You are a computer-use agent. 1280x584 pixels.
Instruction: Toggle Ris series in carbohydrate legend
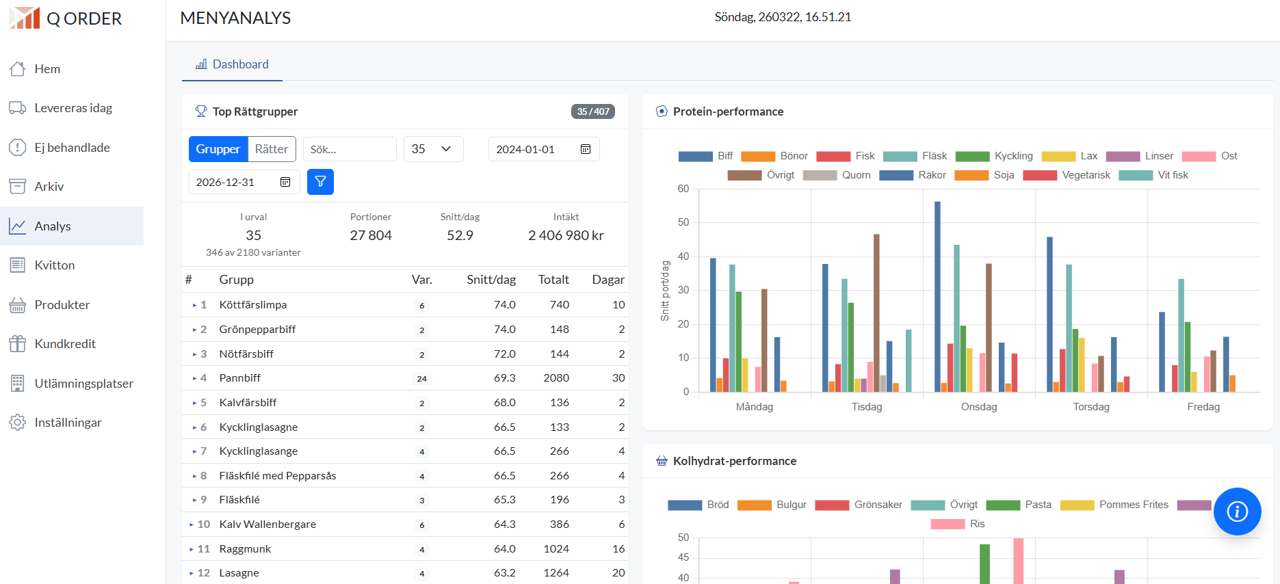pos(958,524)
